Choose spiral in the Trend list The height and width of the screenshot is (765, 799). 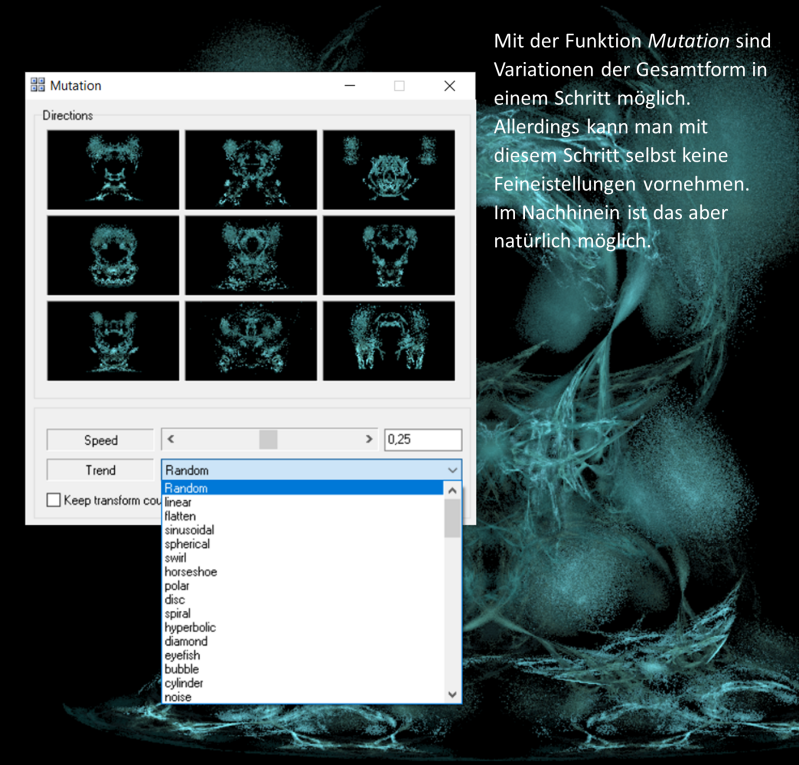303,613
